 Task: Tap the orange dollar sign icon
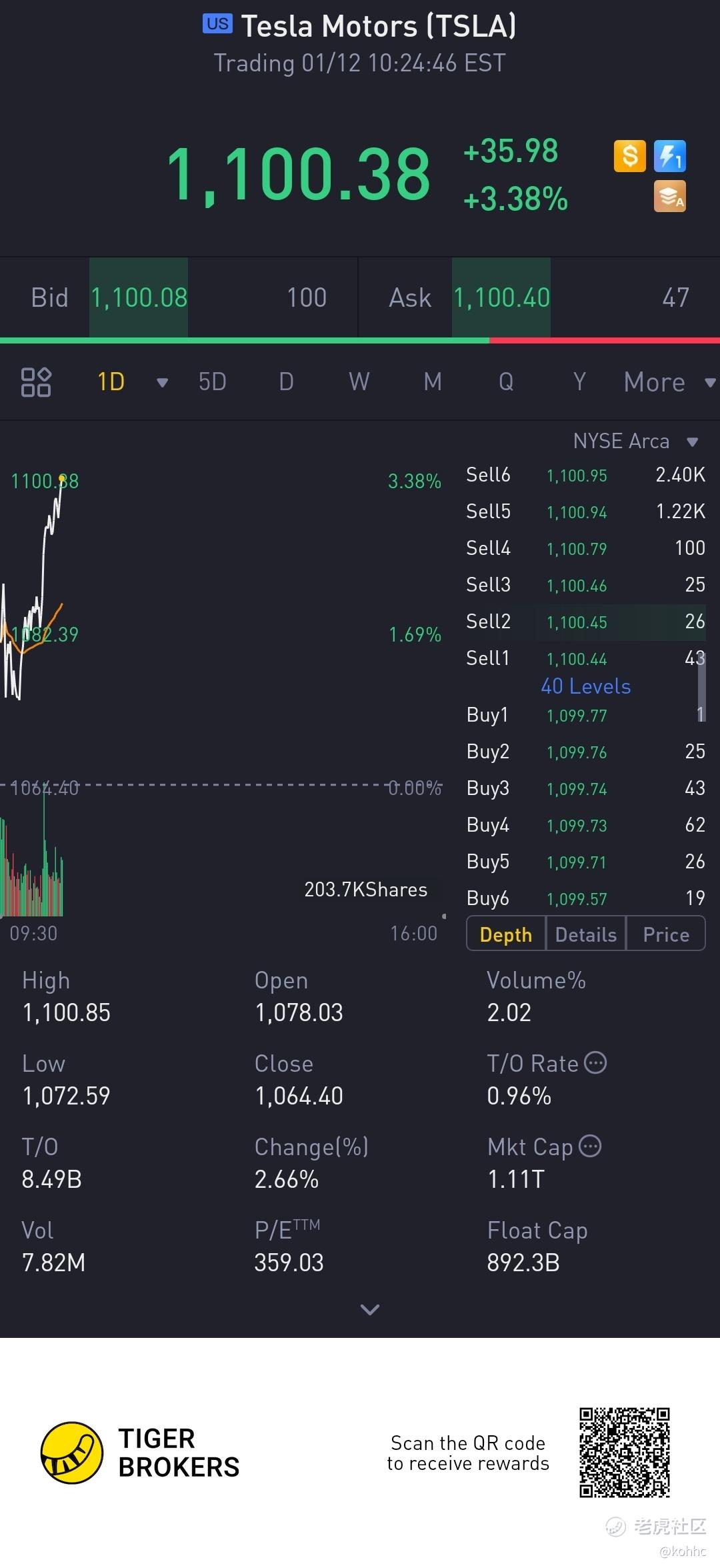[630, 156]
